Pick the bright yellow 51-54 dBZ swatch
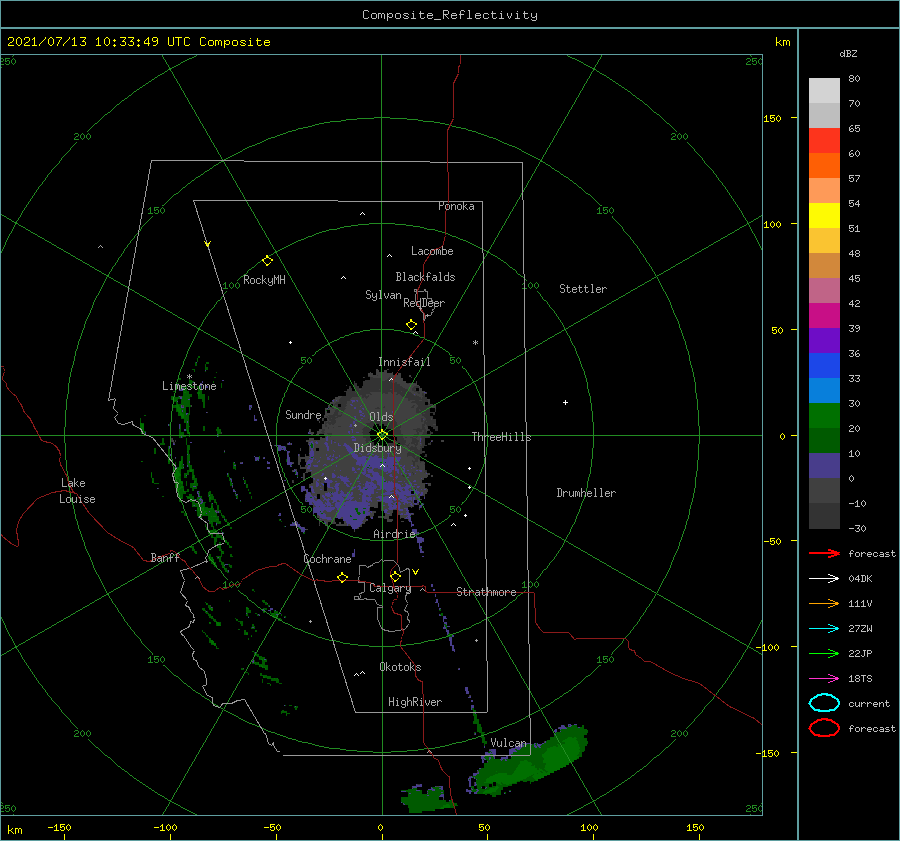This screenshot has width=900, height=841. click(x=824, y=216)
